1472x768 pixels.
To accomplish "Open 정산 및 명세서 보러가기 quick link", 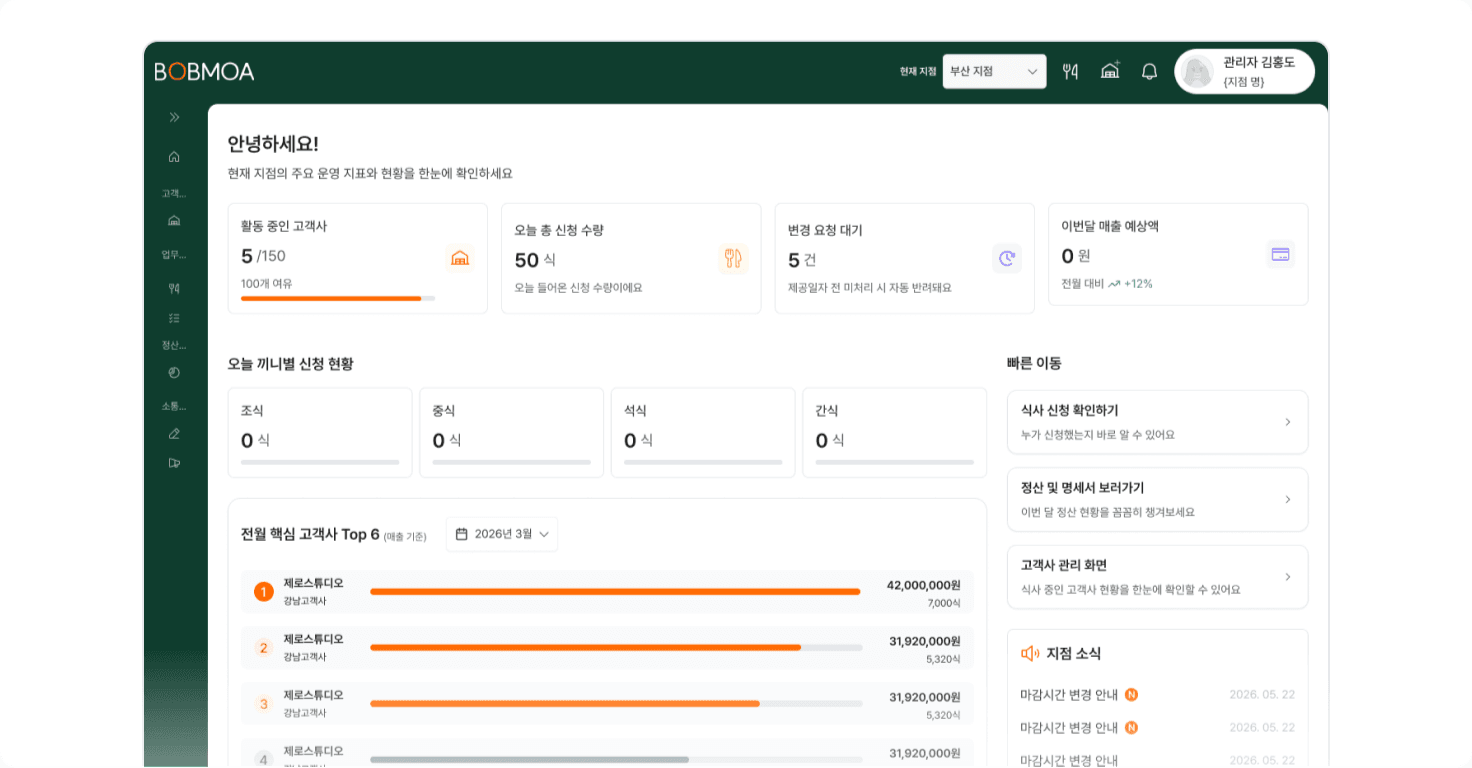I will tap(1157, 499).
